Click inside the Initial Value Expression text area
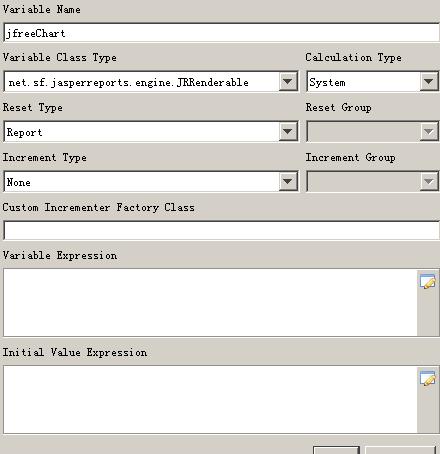Viewport: 440px width, 454px height. click(210, 399)
